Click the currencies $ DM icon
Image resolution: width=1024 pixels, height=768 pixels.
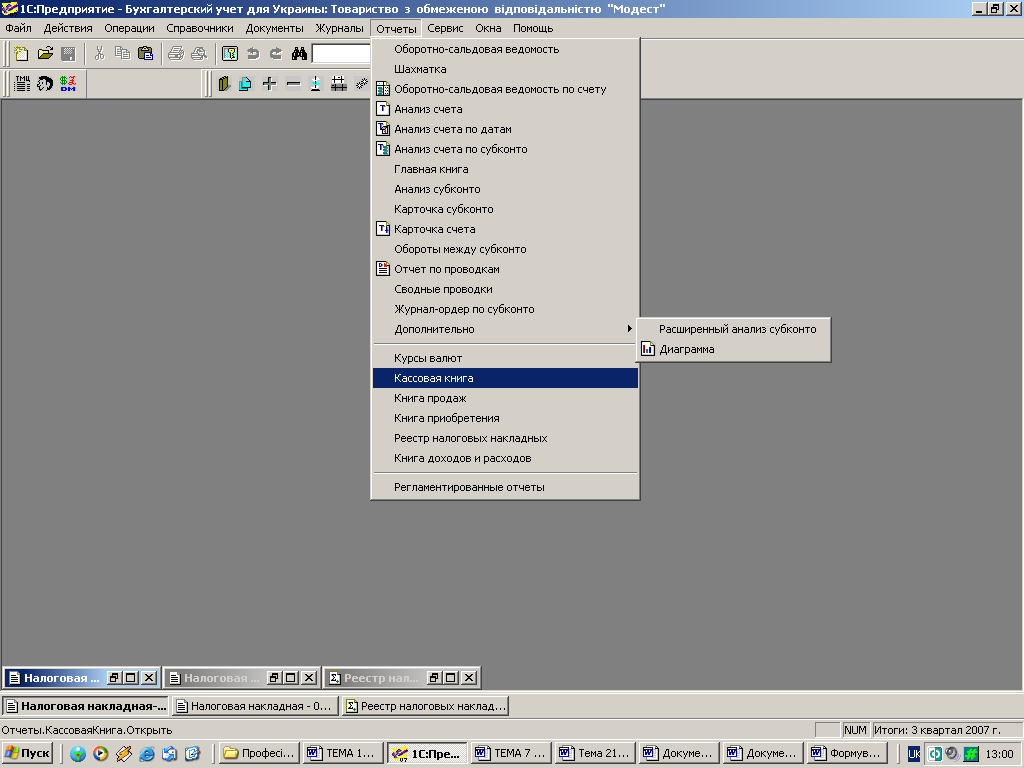tap(68, 84)
